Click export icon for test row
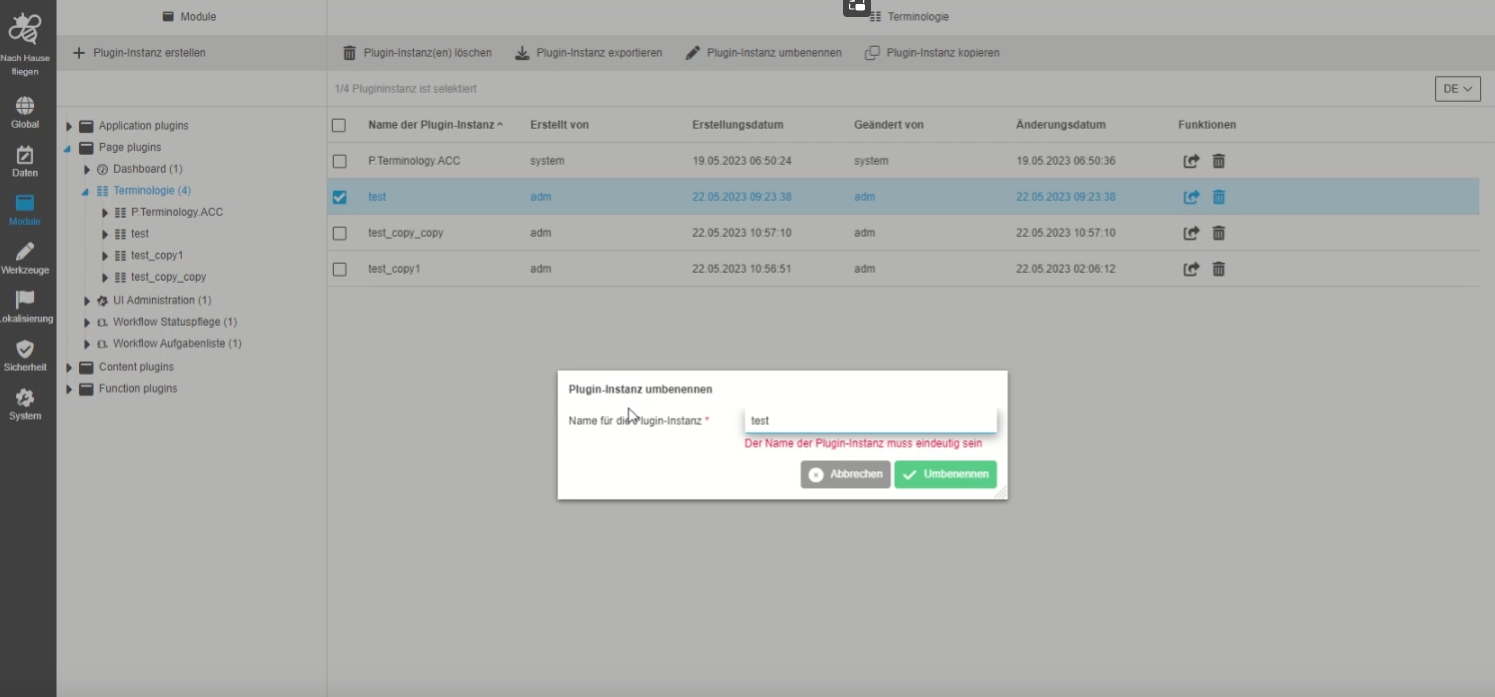Image resolution: width=1495 pixels, height=697 pixels. [1191, 197]
